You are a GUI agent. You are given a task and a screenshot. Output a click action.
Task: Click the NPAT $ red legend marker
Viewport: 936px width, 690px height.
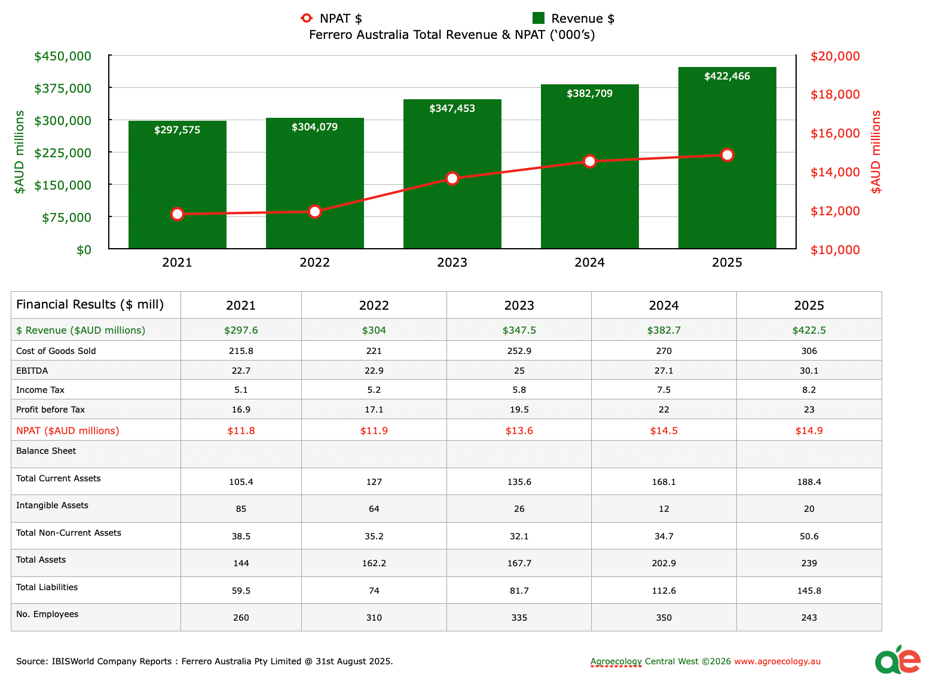click(306, 18)
